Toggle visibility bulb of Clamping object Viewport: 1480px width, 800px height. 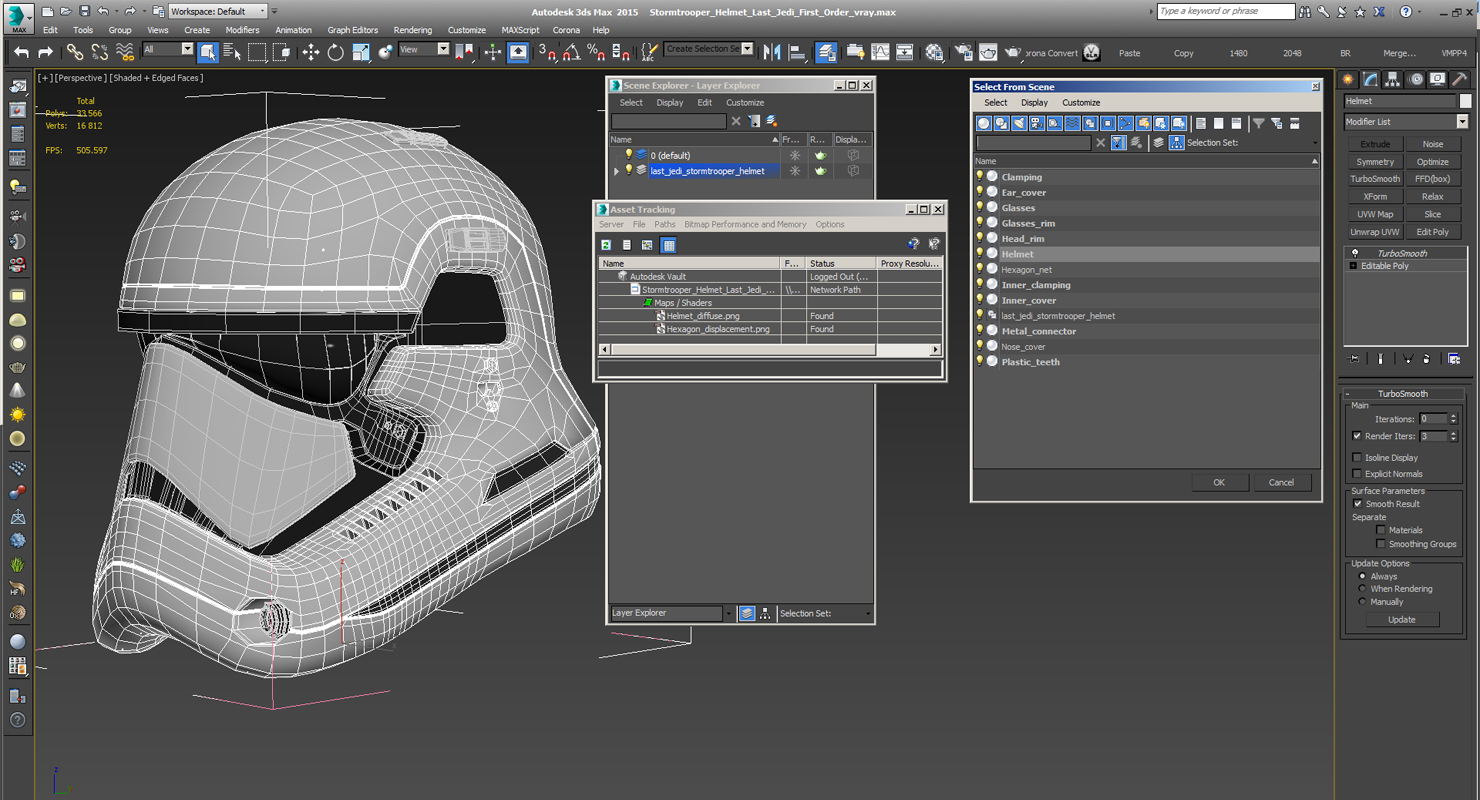980,177
